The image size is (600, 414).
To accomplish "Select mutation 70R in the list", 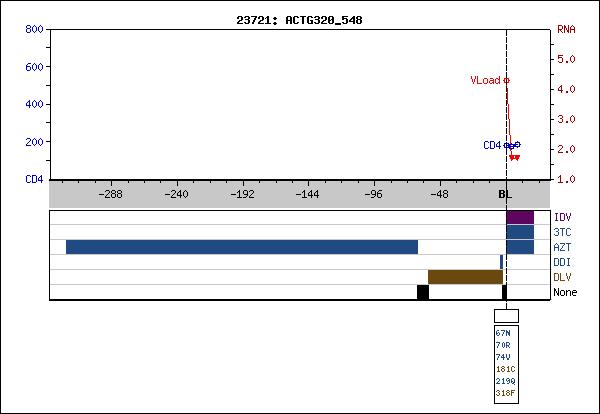I will click(503, 345).
